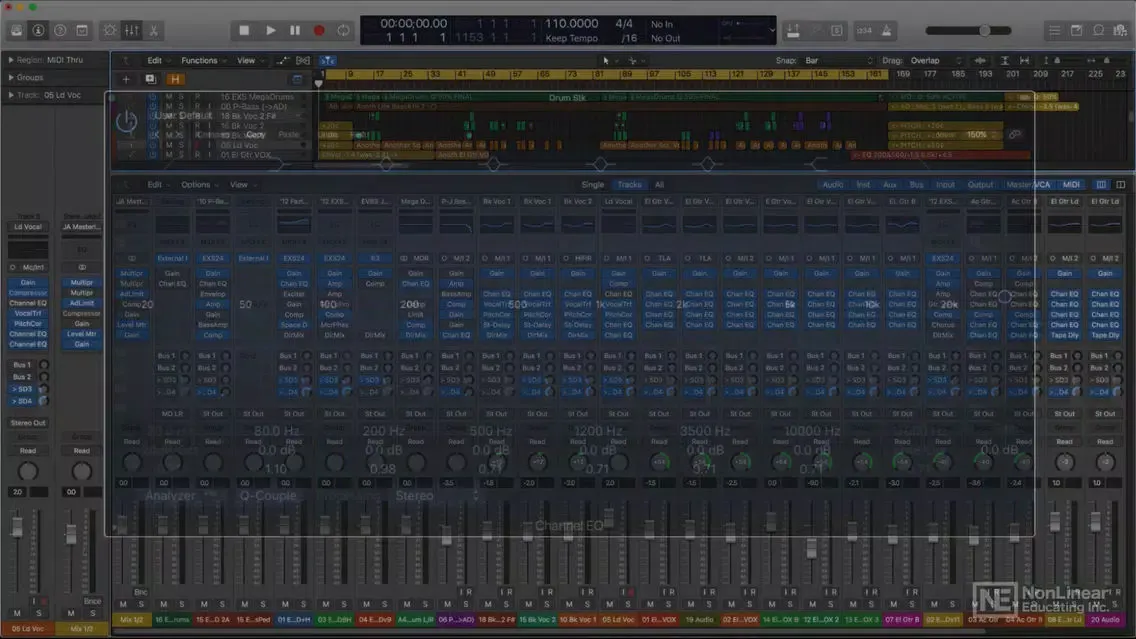The height and width of the screenshot is (639, 1136).
Task: Open the Media Browsers icon
Action: click(1120, 30)
